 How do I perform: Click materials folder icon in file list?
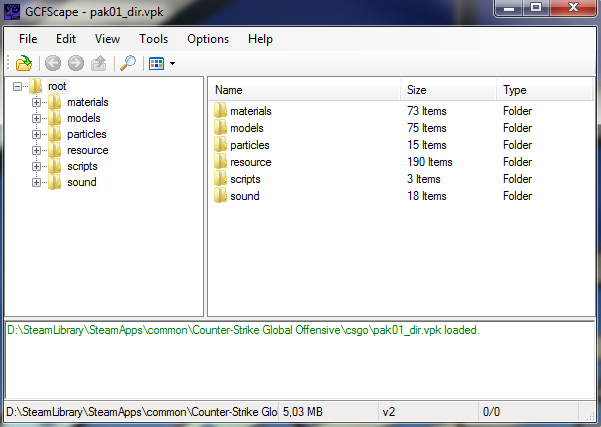tap(220, 110)
